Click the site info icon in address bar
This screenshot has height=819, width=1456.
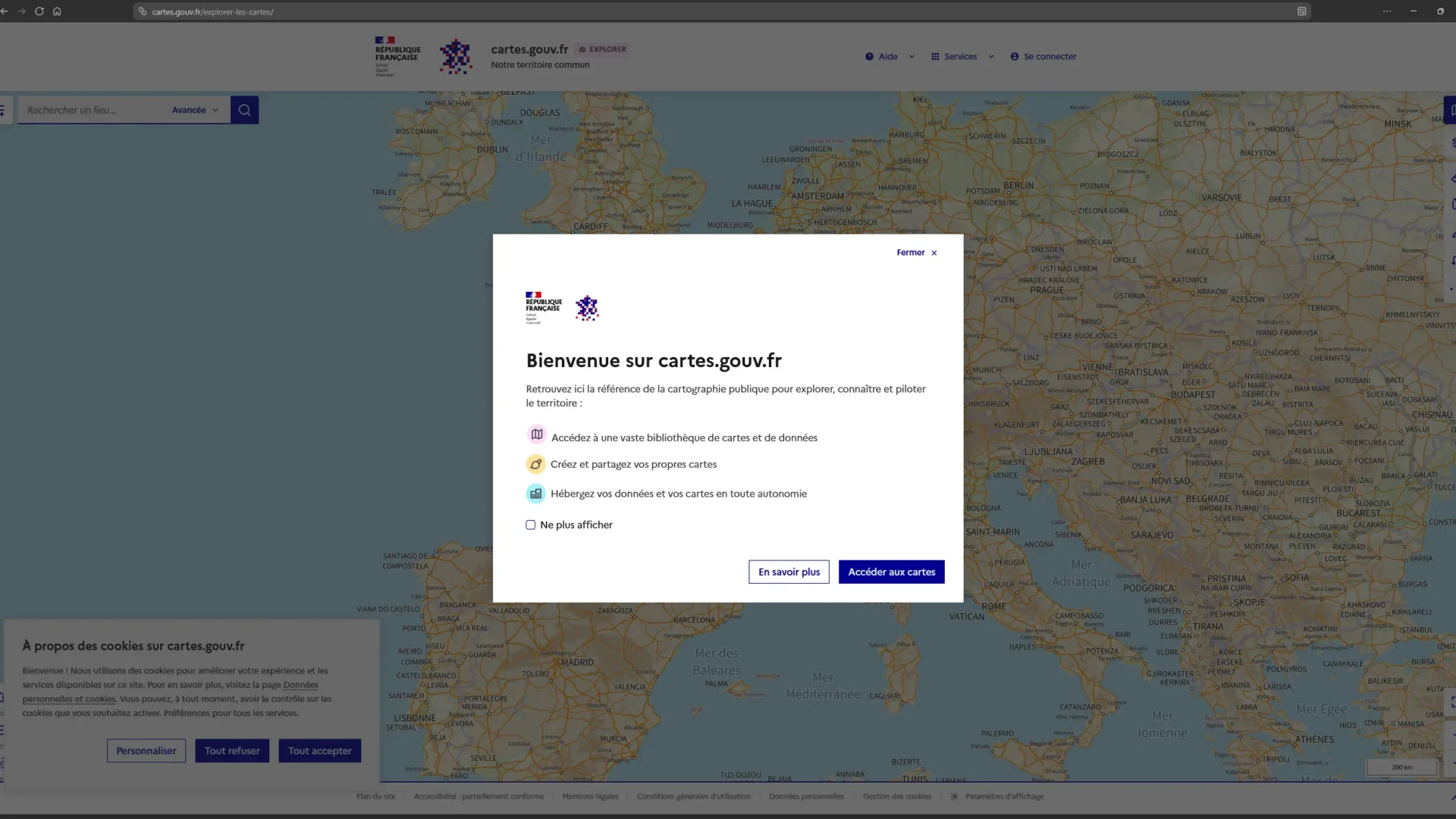(143, 11)
